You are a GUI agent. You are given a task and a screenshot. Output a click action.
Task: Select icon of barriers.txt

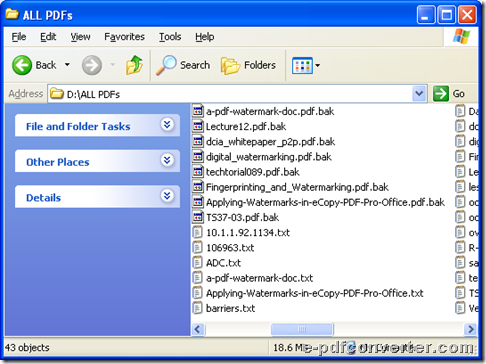[x=198, y=308]
